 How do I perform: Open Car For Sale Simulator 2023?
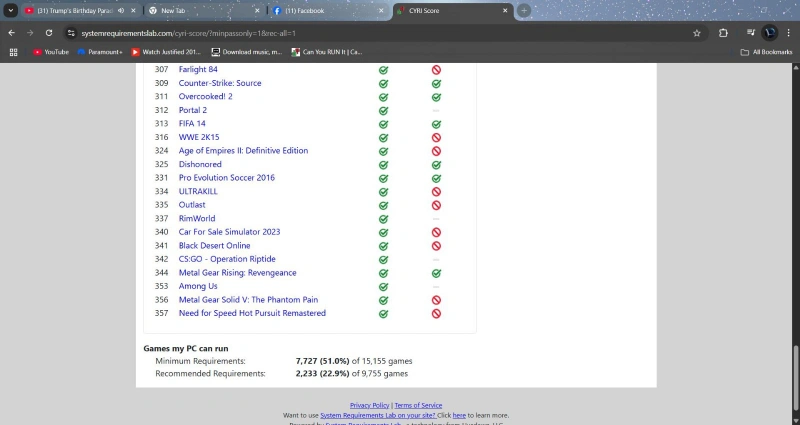pos(230,232)
